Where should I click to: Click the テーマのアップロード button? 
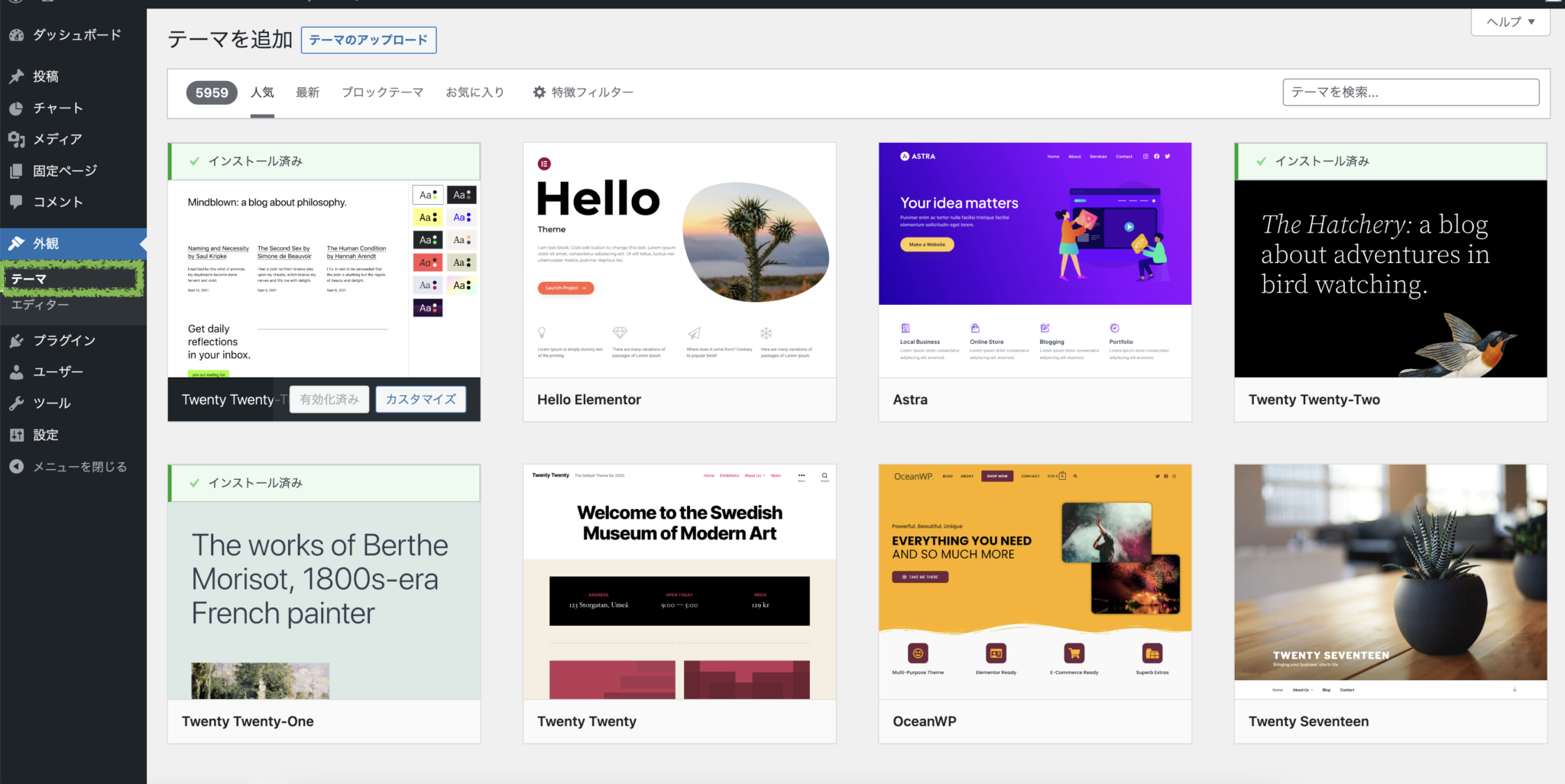coord(368,40)
